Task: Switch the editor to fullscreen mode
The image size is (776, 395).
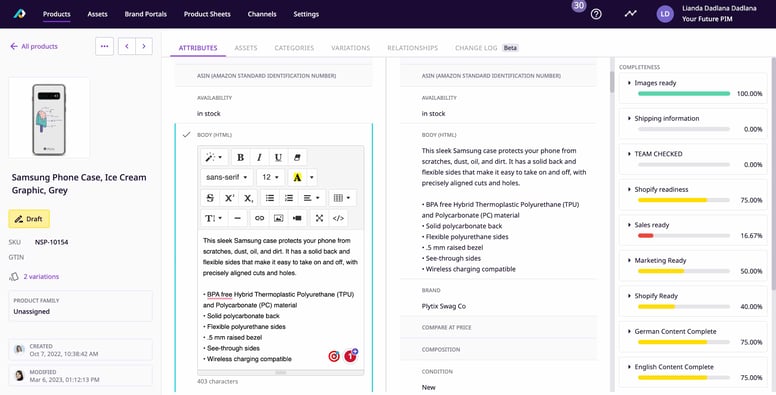Action: 319,218
